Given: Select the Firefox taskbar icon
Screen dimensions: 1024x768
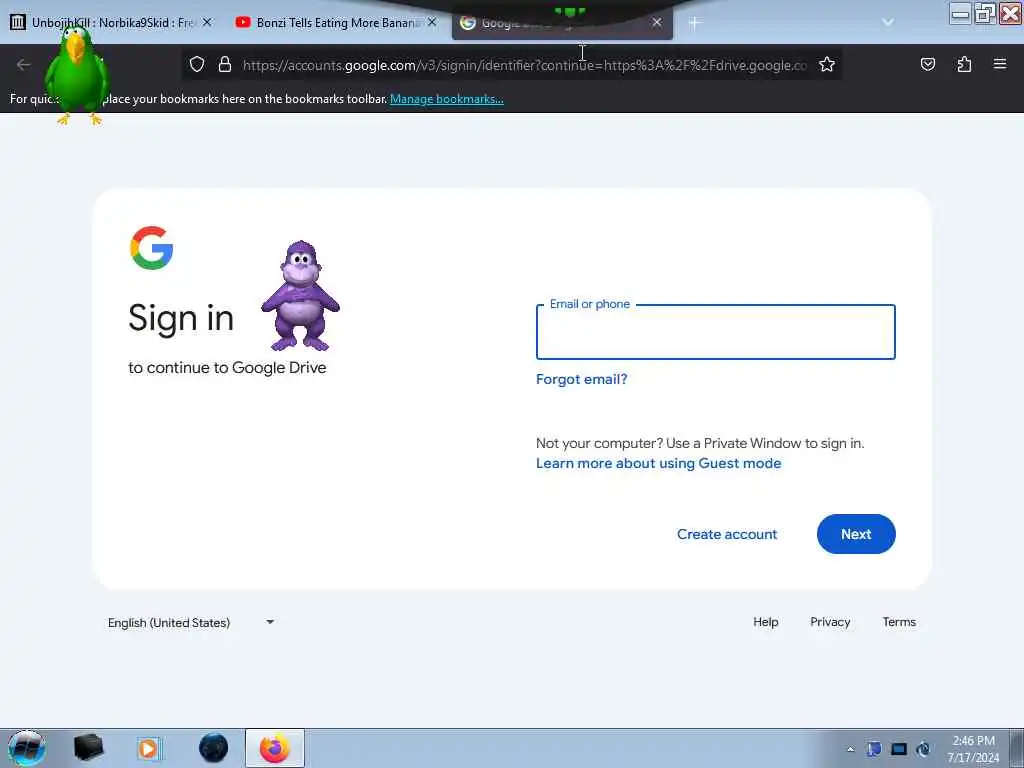Looking at the screenshot, I should click(x=275, y=748).
